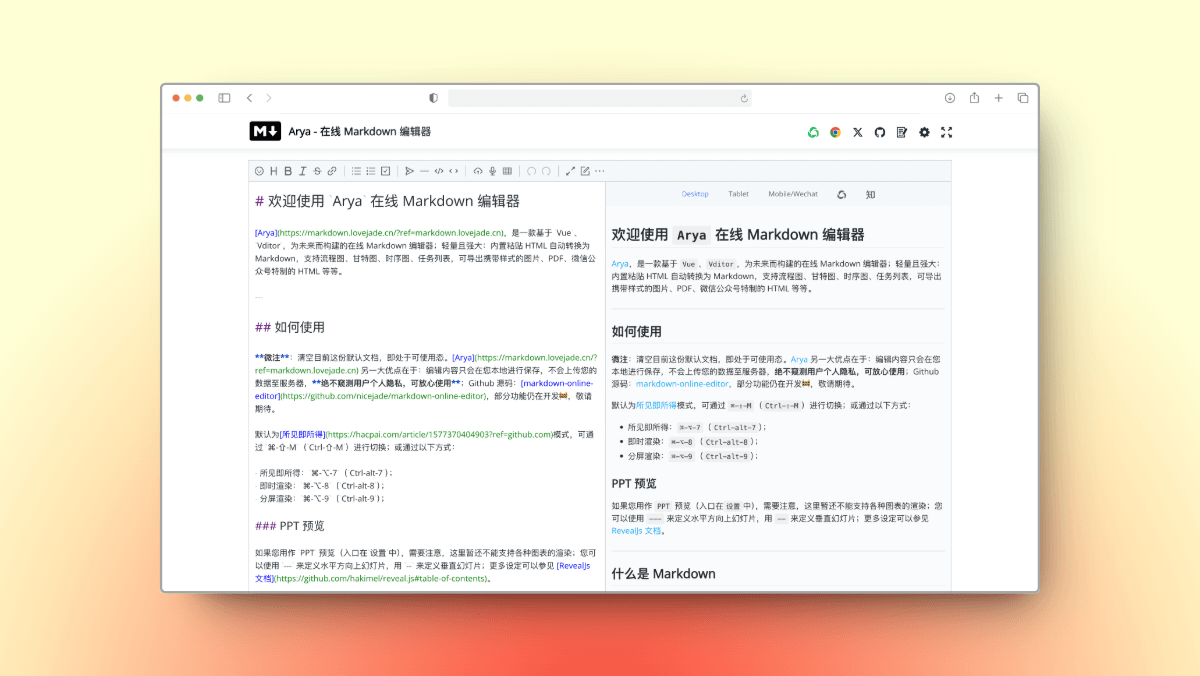Open the code block tool
Viewport: 1200px width, 676px height.
point(437,171)
